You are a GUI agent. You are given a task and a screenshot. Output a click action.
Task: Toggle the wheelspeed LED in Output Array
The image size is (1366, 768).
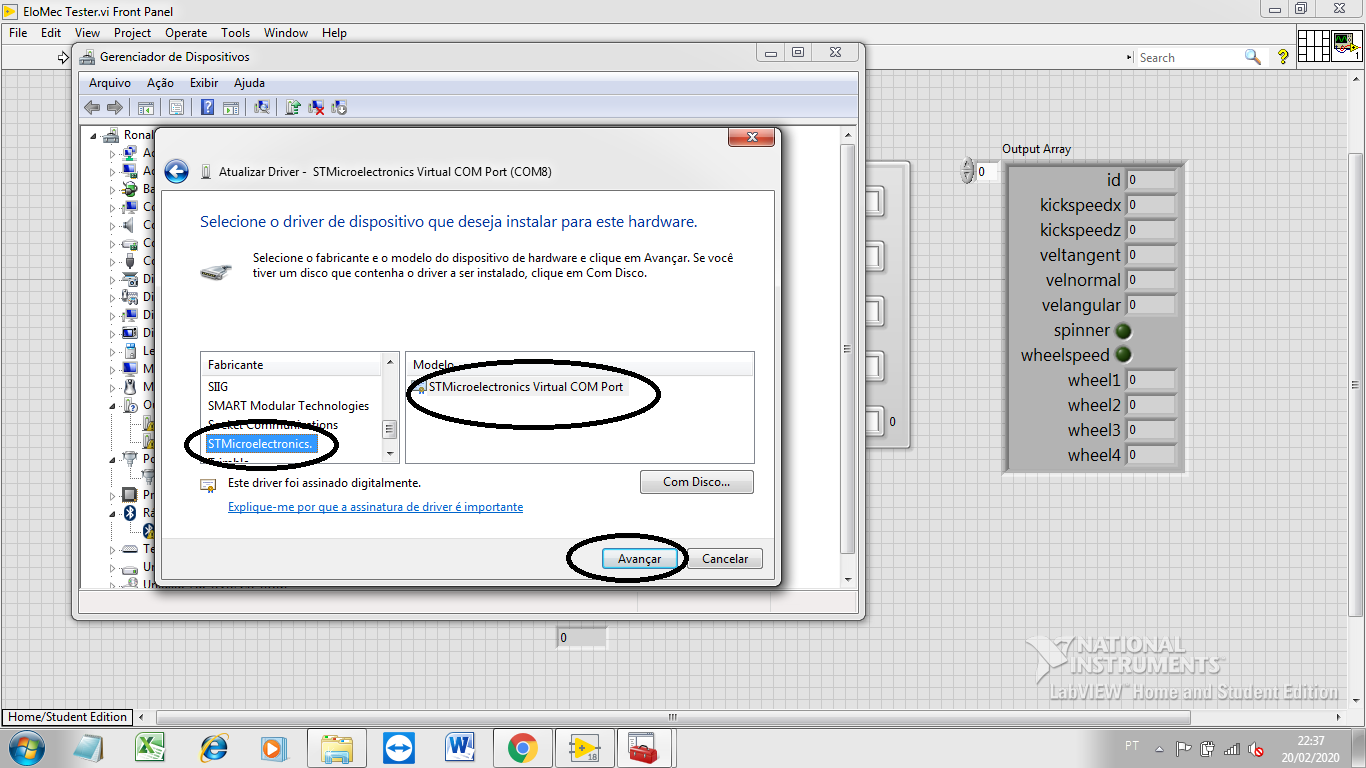click(1124, 355)
